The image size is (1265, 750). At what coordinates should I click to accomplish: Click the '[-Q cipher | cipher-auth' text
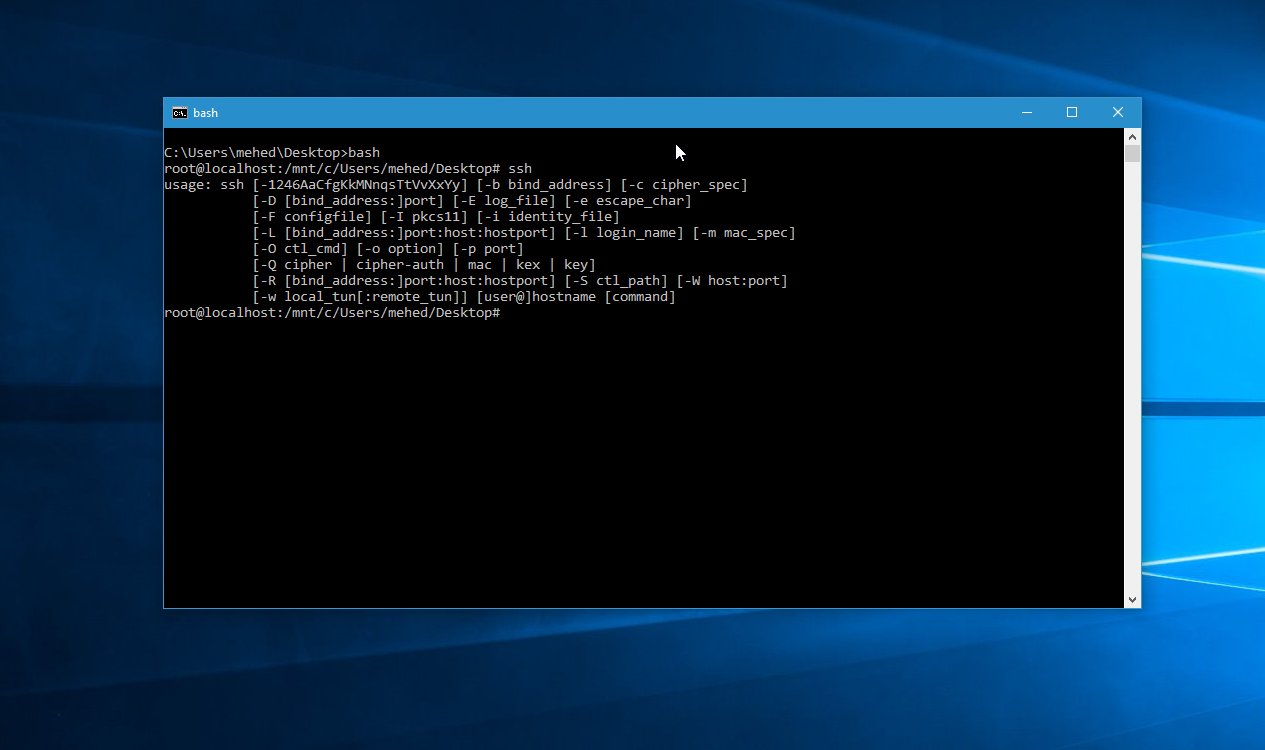(x=348, y=265)
